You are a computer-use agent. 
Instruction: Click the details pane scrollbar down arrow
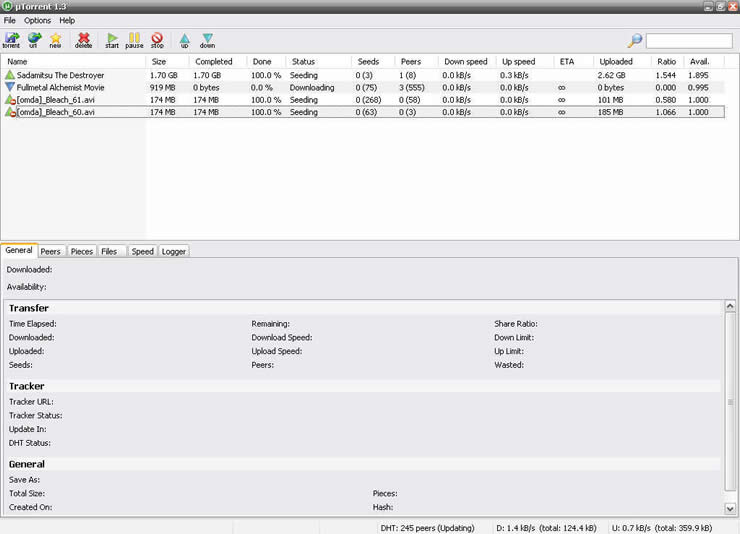click(730, 509)
